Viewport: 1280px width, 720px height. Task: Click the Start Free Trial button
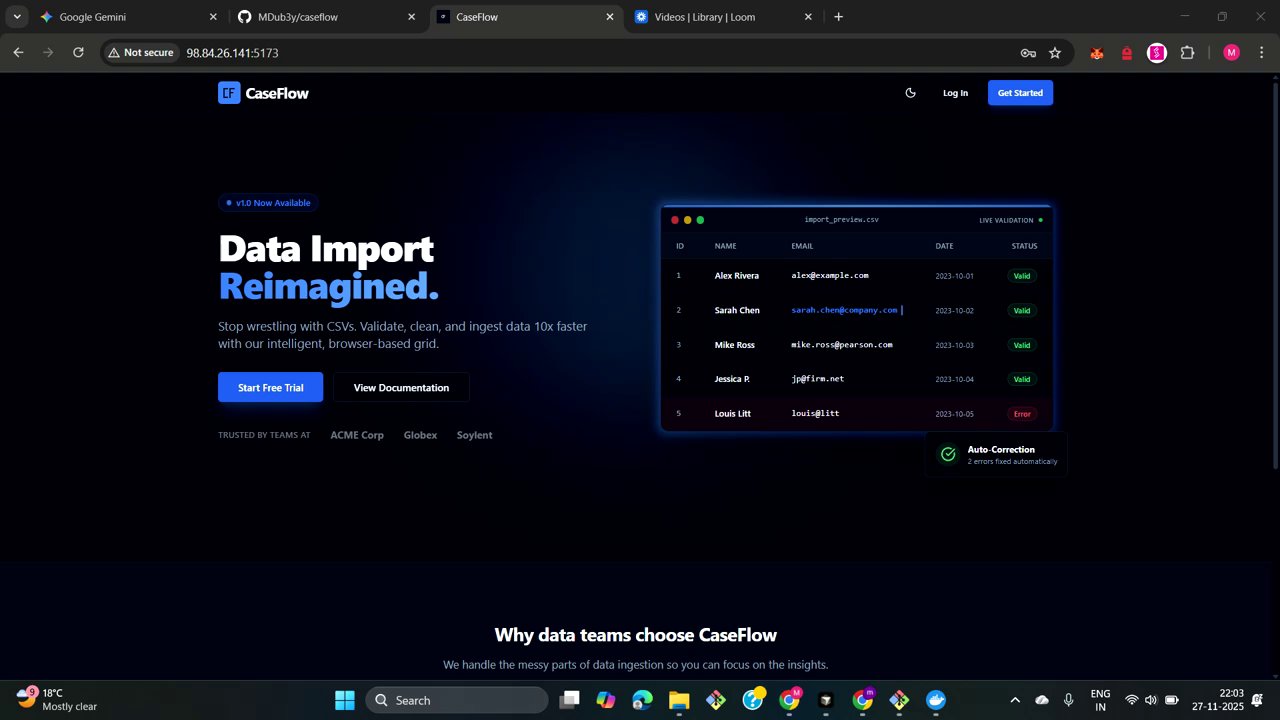(x=270, y=387)
